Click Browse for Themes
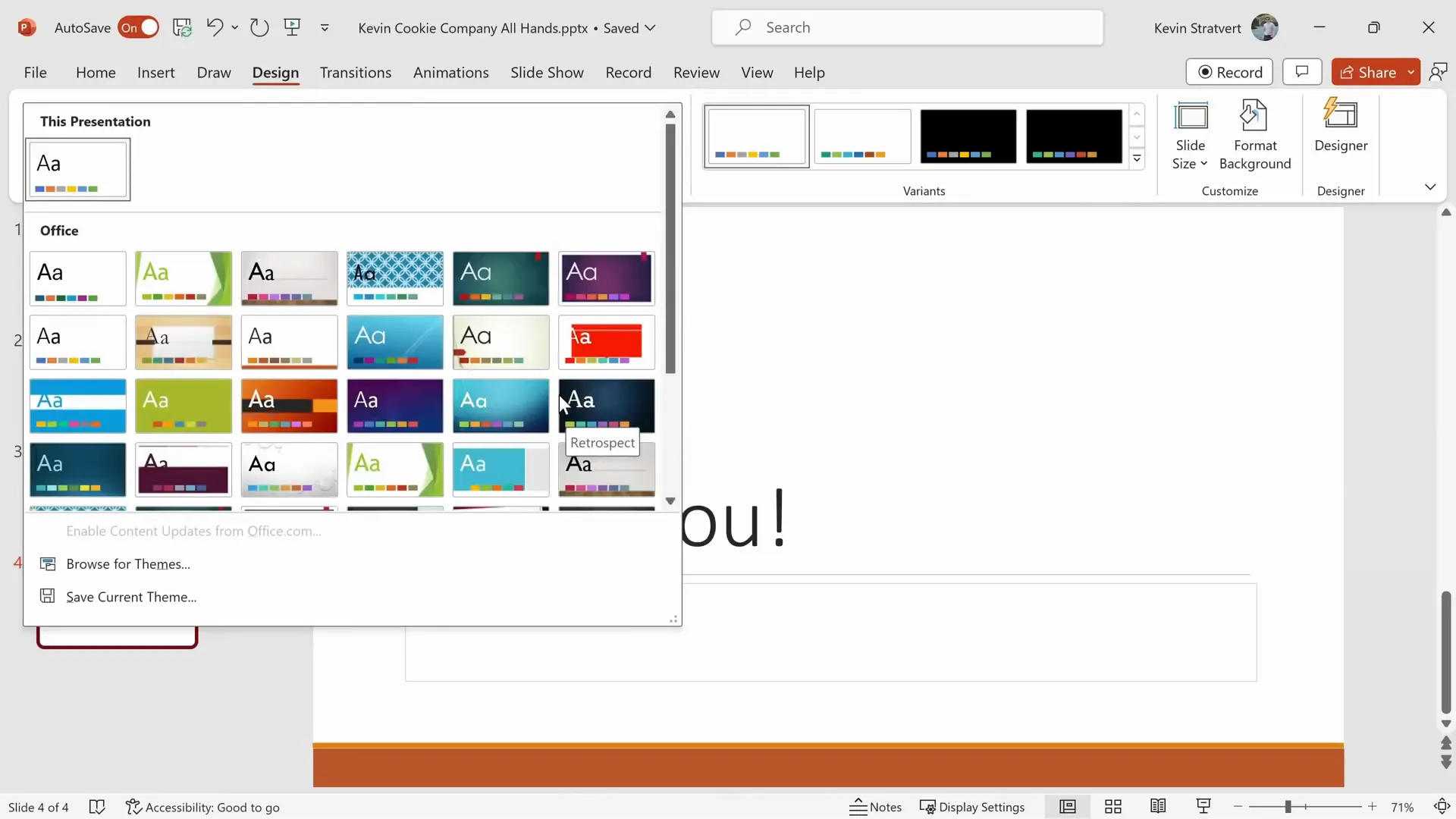 pyautogui.click(x=128, y=564)
